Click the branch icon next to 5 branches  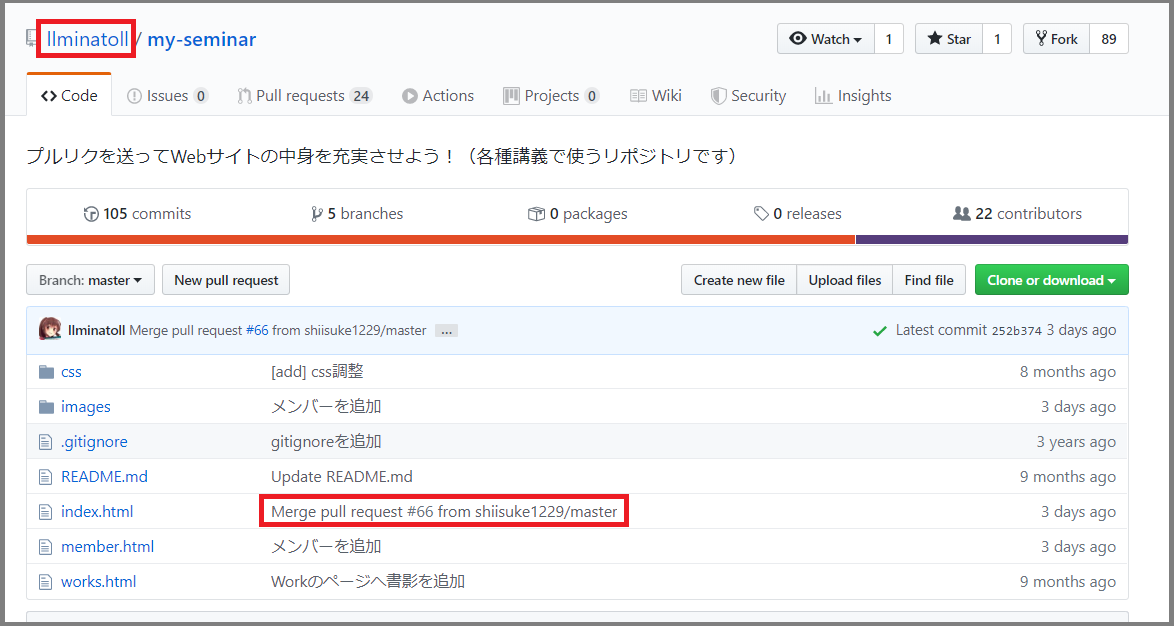tap(316, 213)
